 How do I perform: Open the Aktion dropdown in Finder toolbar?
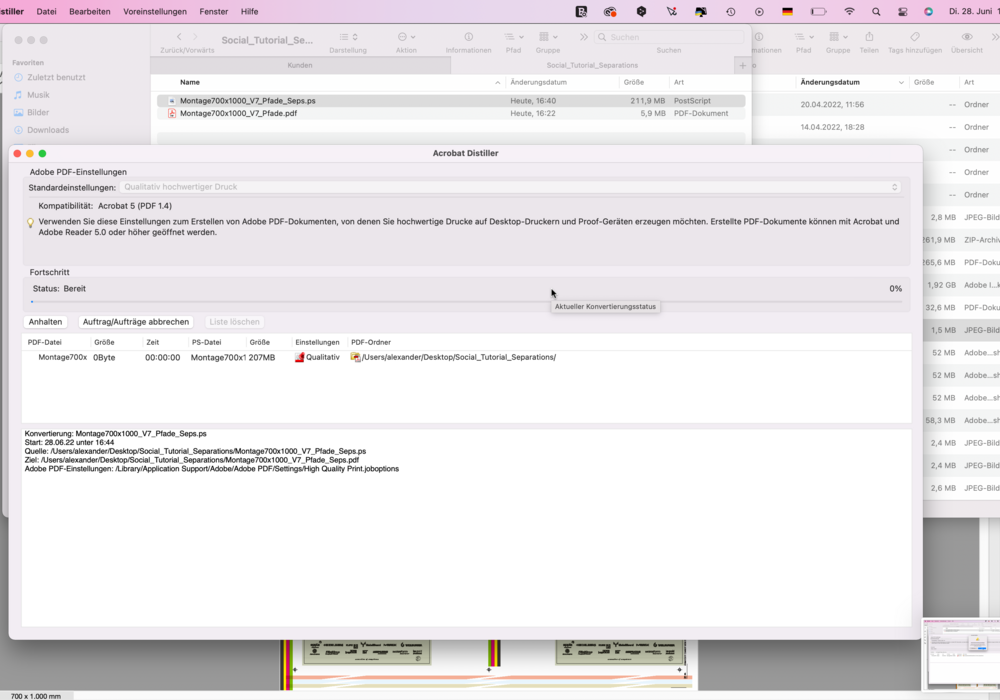pos(406,37)
